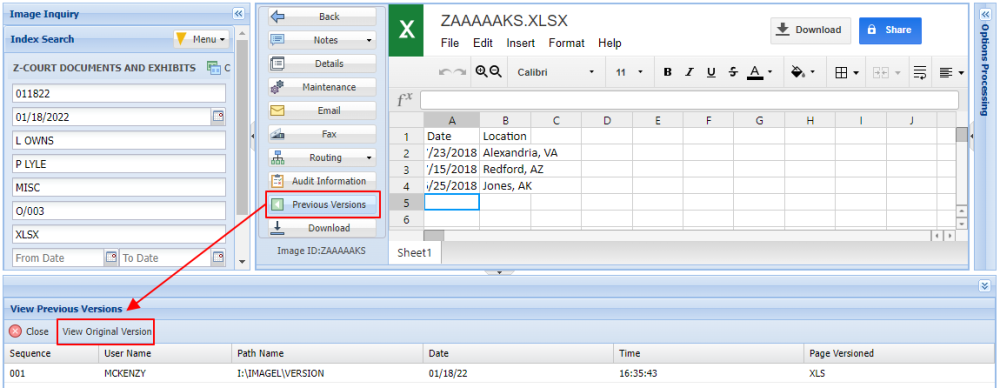Click the blue Share button
Viewport: 1000px width, 388px height.
pos(890,30)
